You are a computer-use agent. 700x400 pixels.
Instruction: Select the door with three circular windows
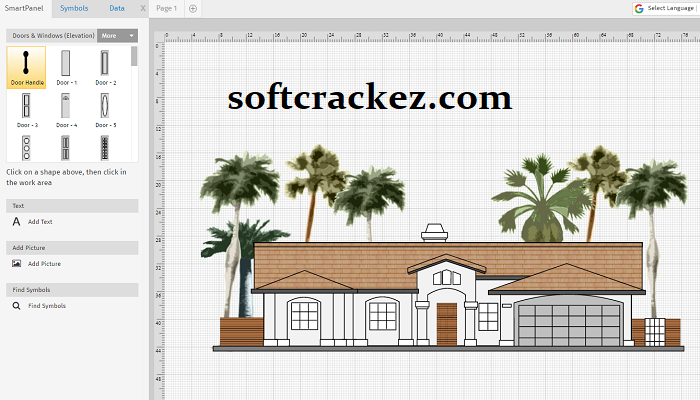point(26,147)
